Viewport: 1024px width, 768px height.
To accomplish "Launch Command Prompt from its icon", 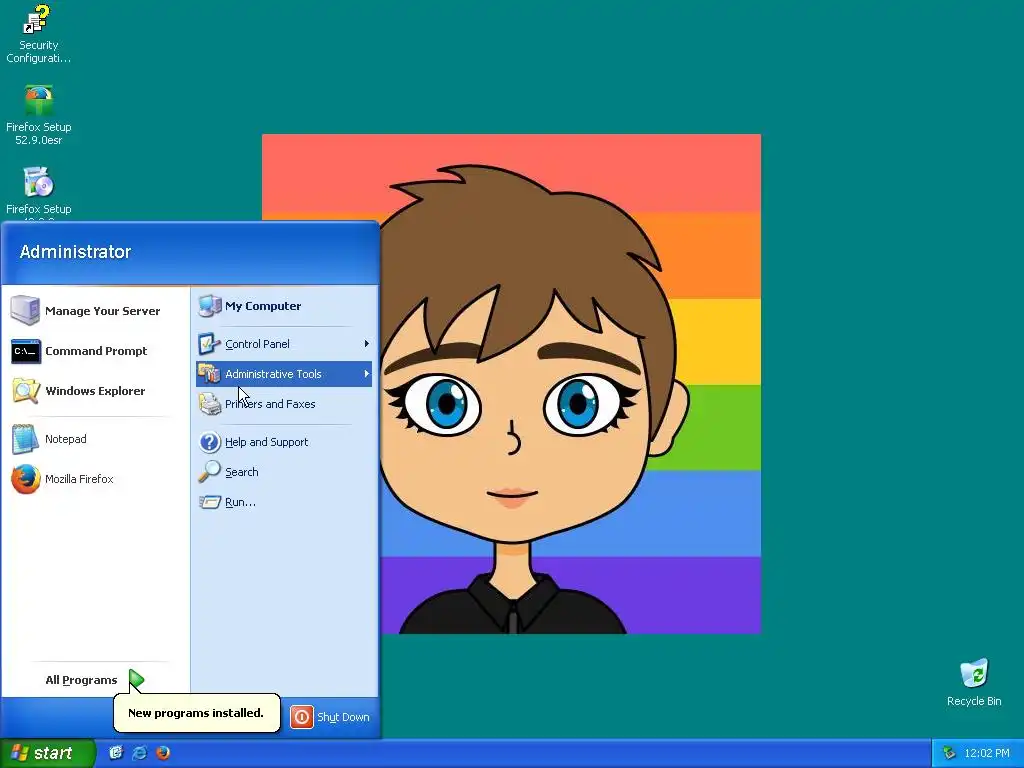I will (x=25, y=351).
